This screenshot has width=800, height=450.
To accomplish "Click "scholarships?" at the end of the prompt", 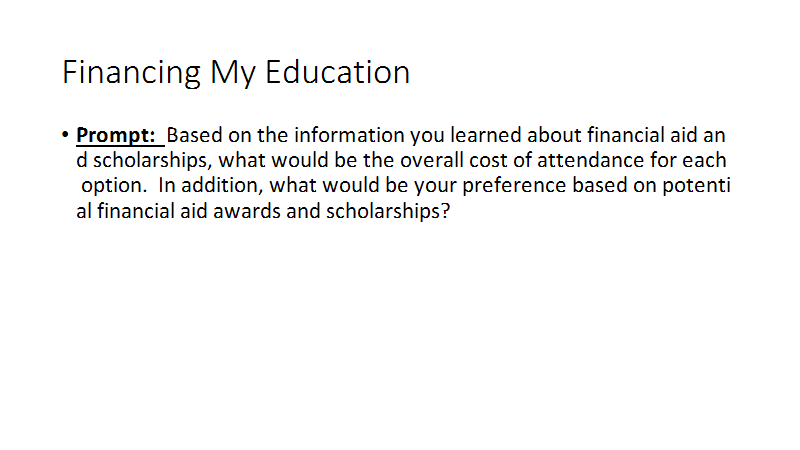I will pyautogui.click(x=388, y=211).
